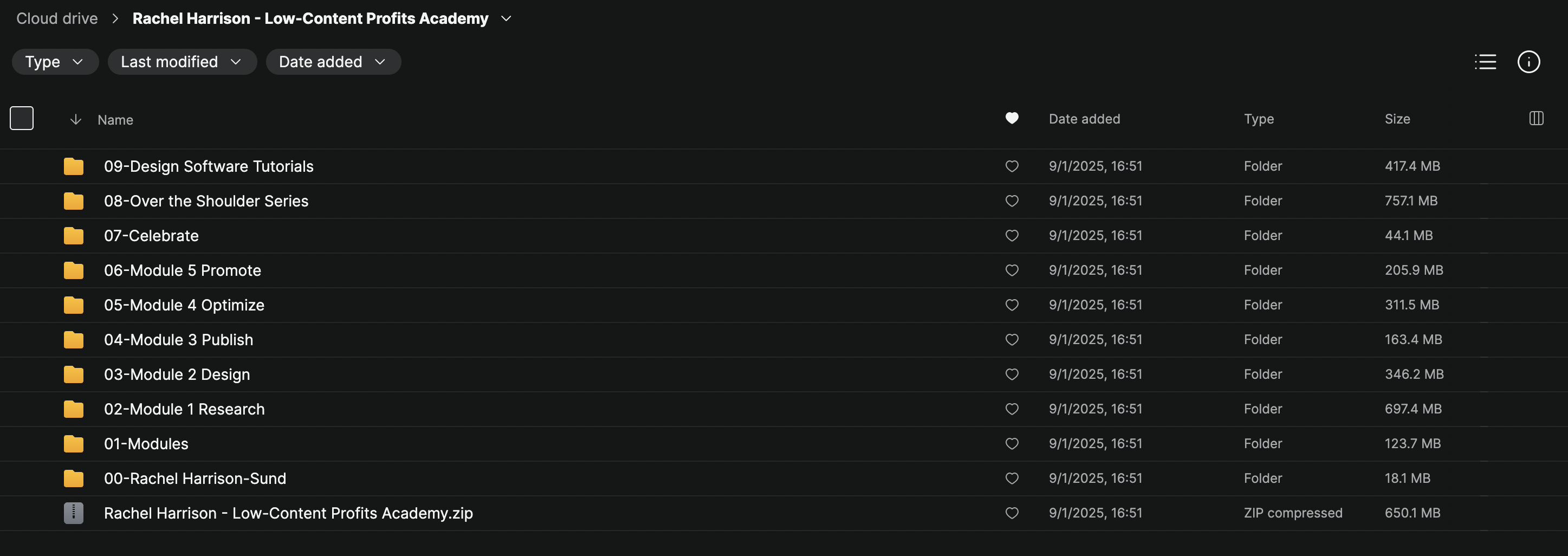Expand the current folder breadcrumb chevron
This screenshot has width=1568, height=556.
pos(506,19)
